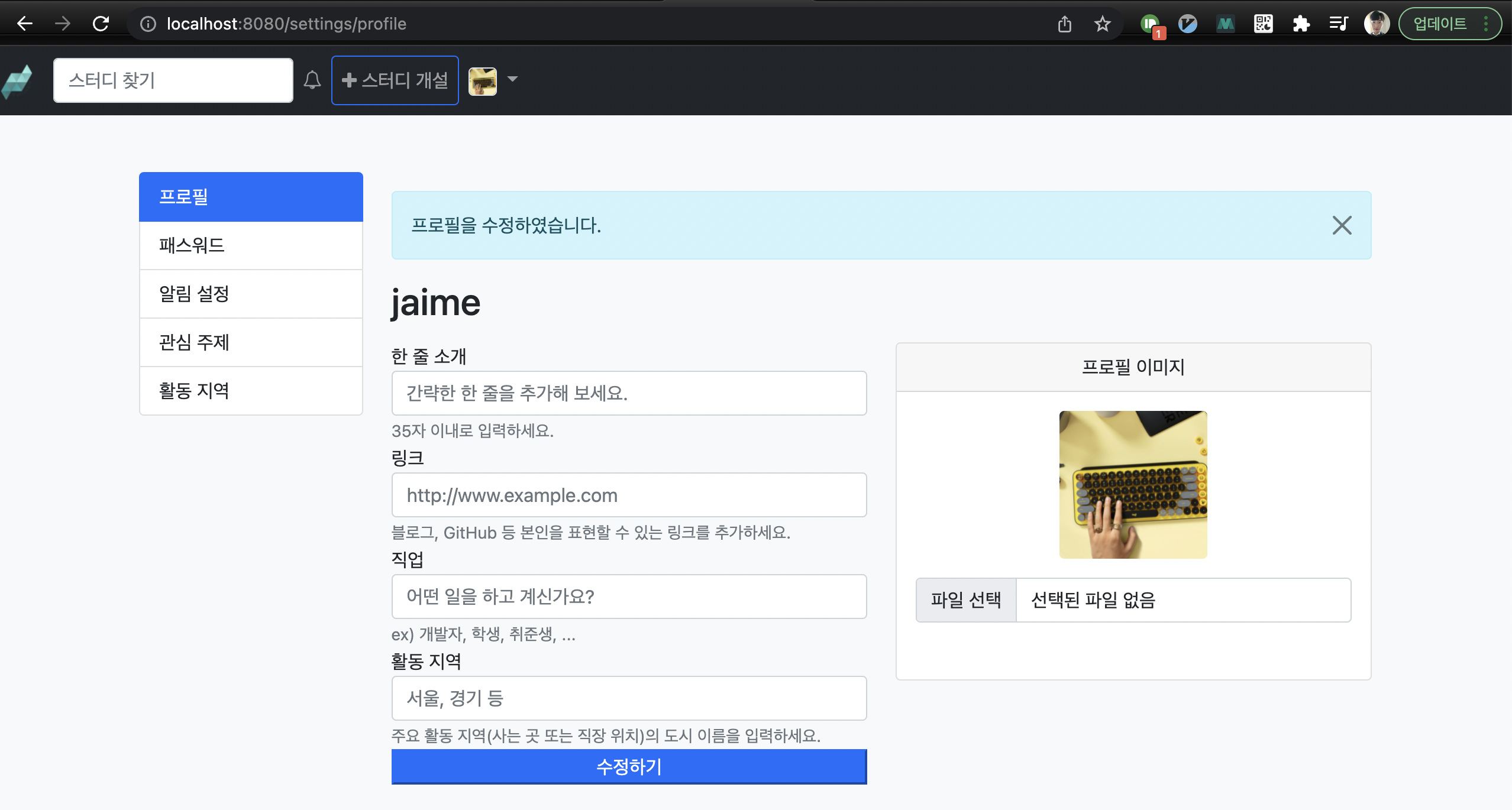Open media control playlist icon
1512x810 pixels.
pyautogui.click(x=1338, y=24)
